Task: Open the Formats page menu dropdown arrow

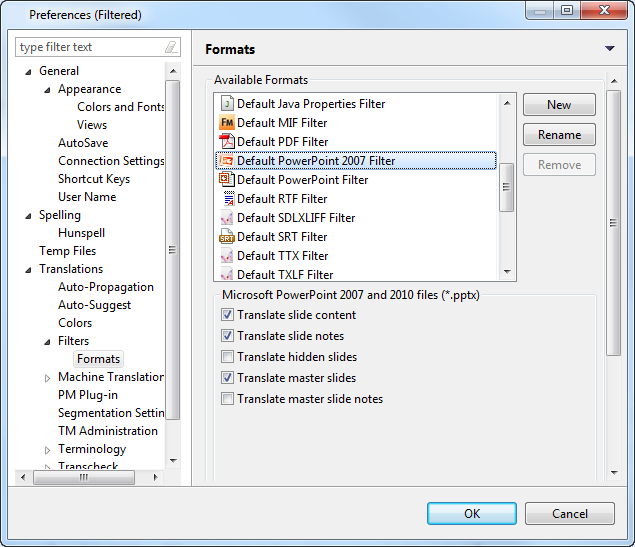Action: 609,49
